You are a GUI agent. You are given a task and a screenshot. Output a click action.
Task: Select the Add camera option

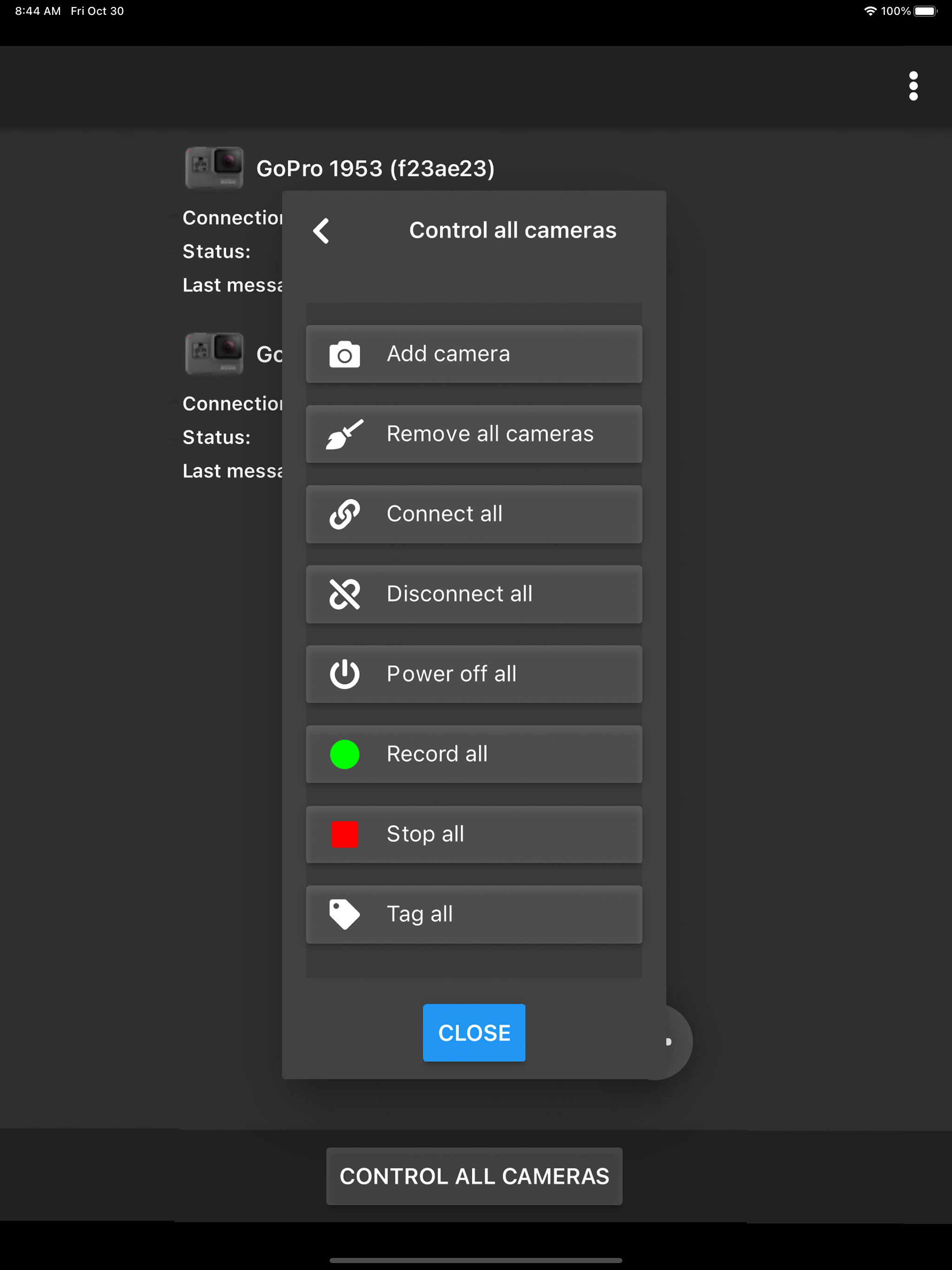(473, 354)
